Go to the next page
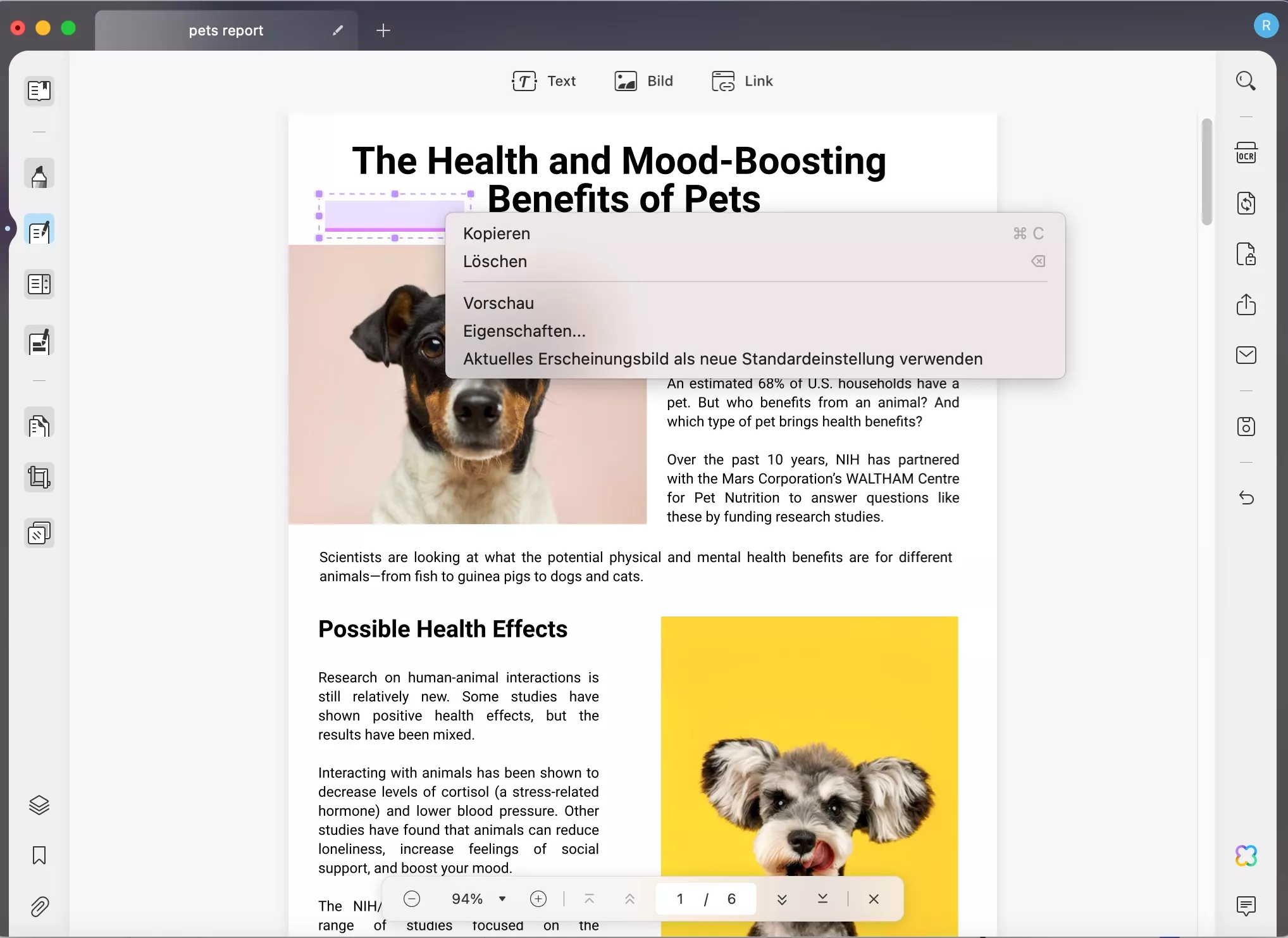Screen dimensions: 1288x938 pos(782,899)
